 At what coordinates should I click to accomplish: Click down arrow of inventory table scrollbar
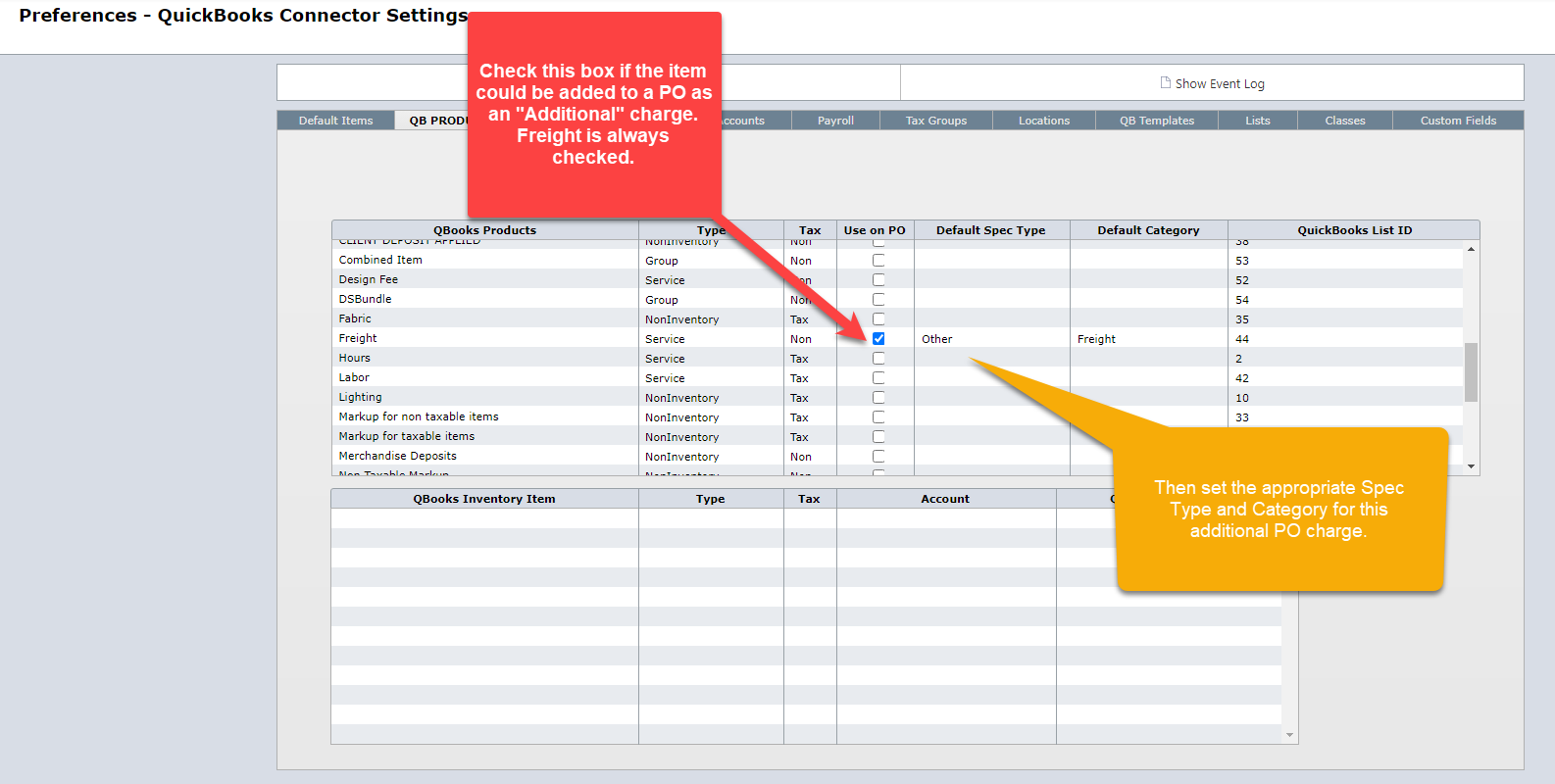(x=1289, y=735)
